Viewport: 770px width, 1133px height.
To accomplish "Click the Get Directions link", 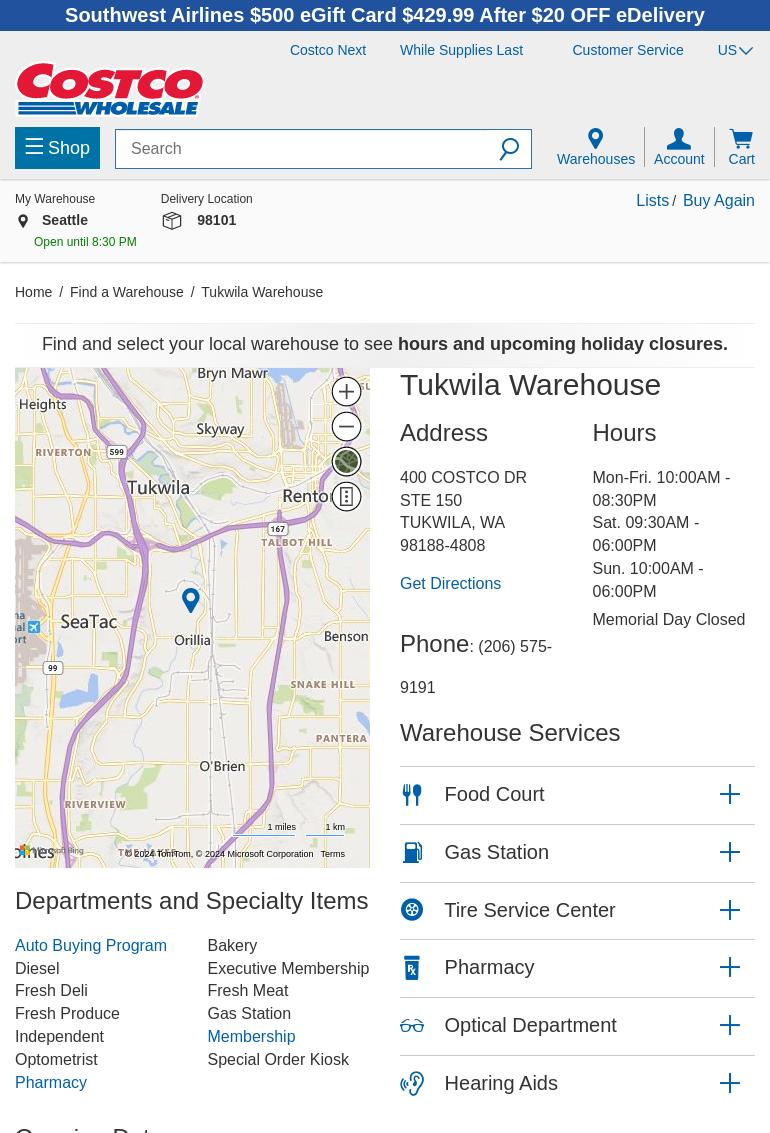I will (x=450, y=583).
